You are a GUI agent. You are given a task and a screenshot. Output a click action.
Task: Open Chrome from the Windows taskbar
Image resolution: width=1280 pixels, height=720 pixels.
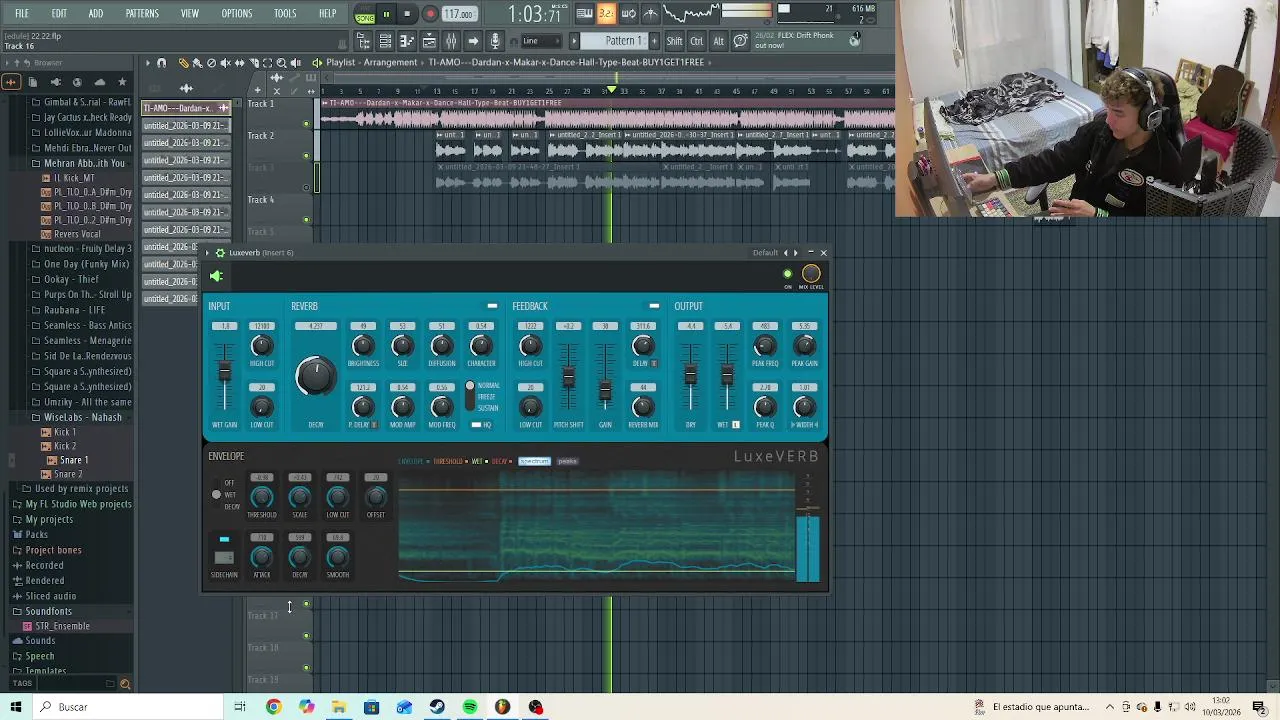click(x=273, y=707)
